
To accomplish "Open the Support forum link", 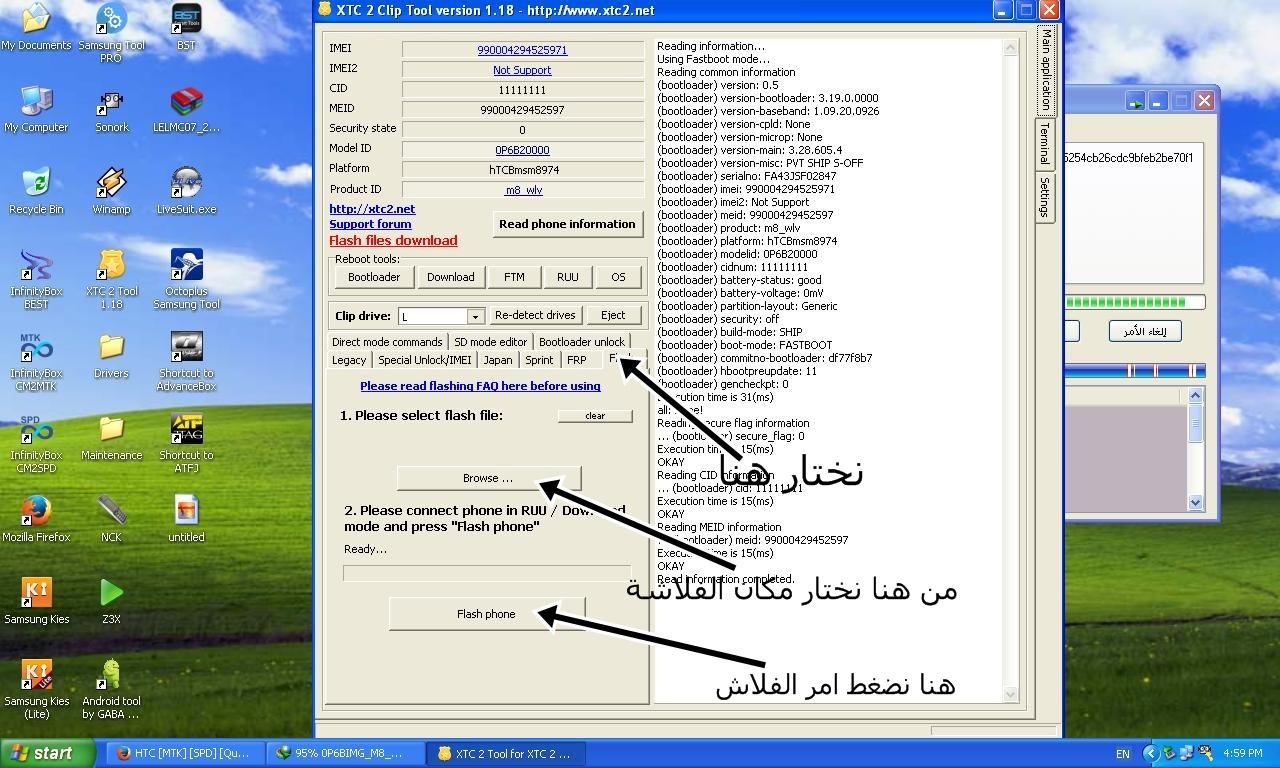I will [x=370, y=224].
